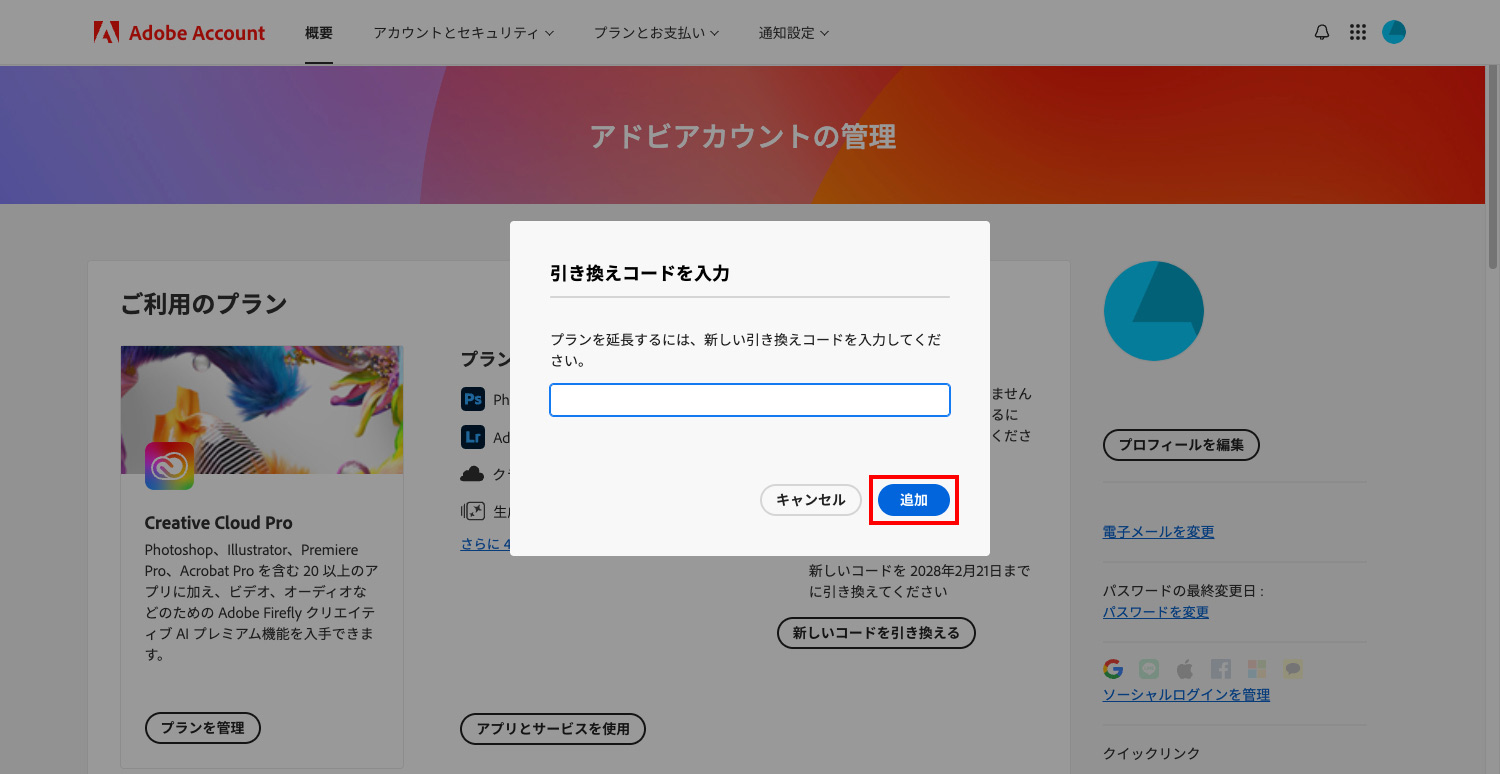Click the generative AI credits icon

coord(474,509)
